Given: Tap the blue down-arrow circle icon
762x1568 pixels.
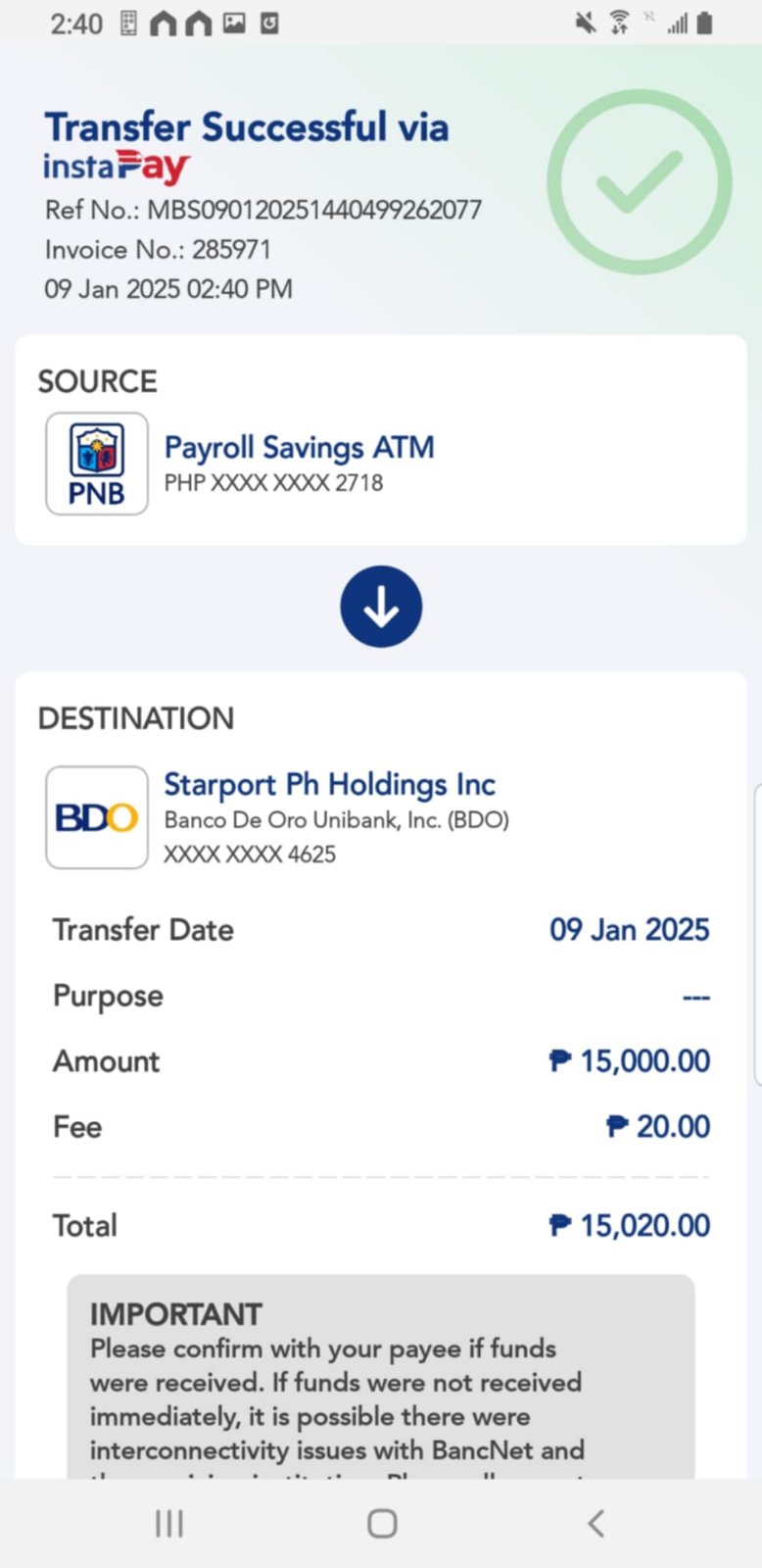Looking at the screenshot, I should 381,607.
